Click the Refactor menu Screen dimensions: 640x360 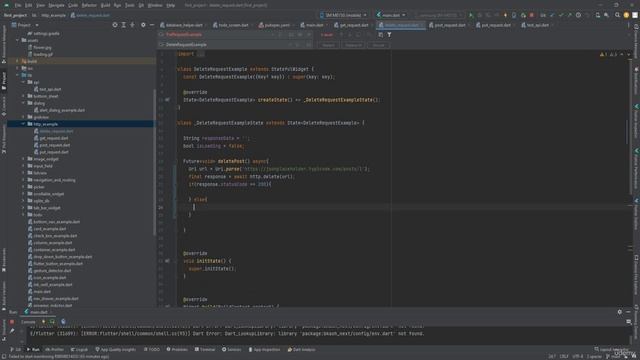(89, 5)
